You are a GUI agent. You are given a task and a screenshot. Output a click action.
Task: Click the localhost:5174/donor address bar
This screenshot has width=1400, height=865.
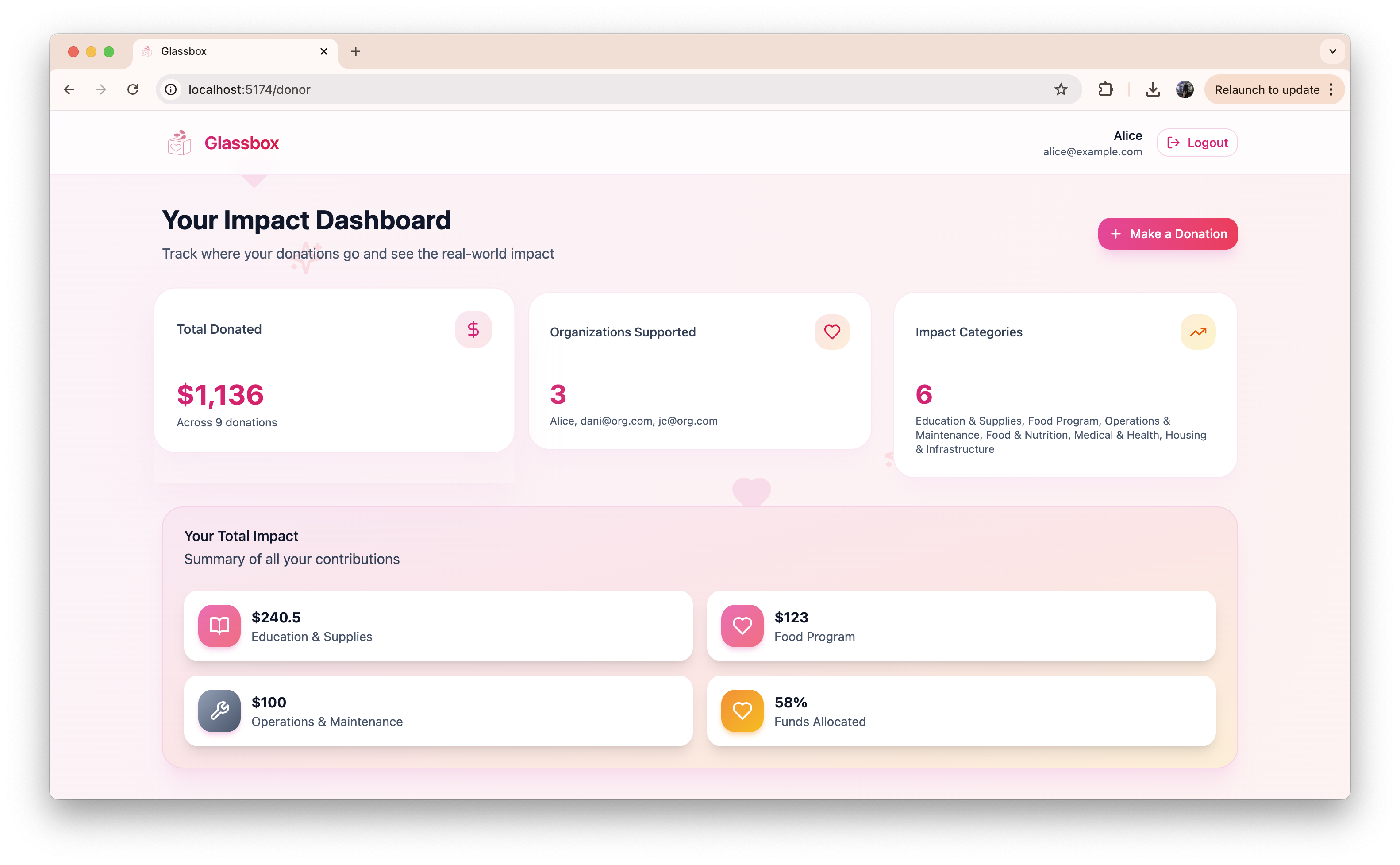572,89
